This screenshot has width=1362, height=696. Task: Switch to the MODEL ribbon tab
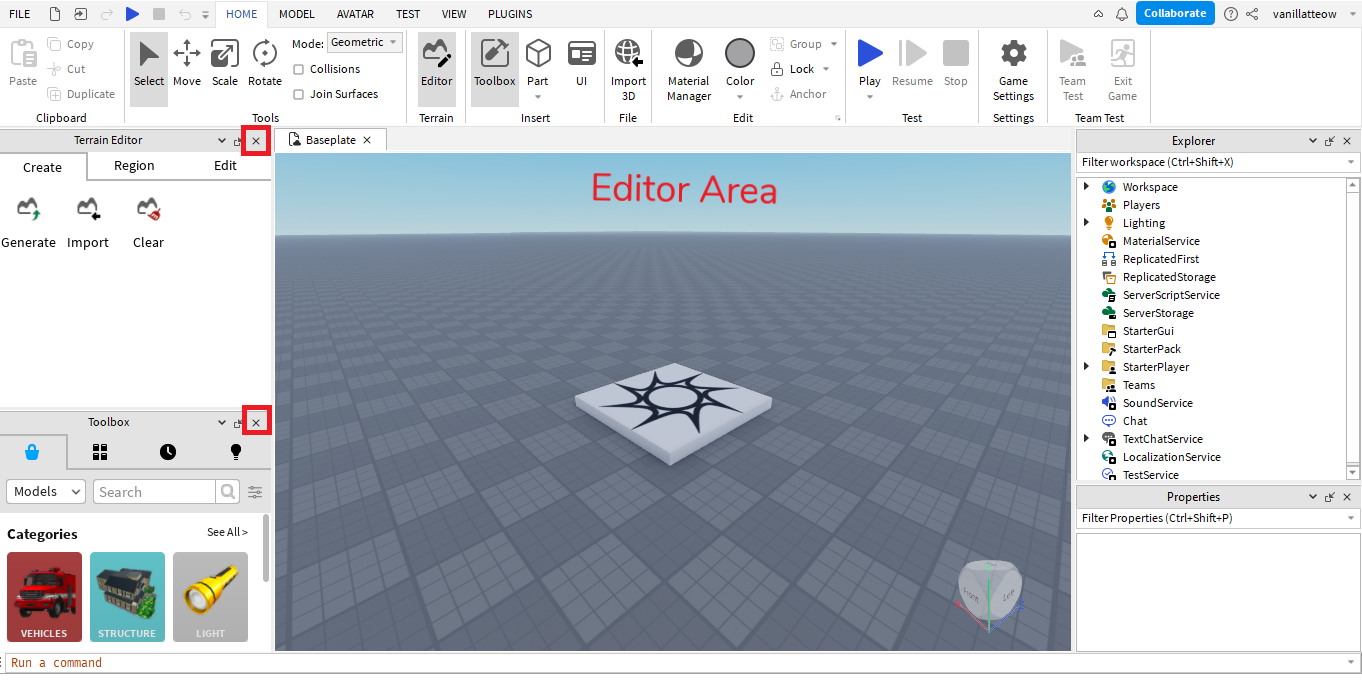click(297, 14)
